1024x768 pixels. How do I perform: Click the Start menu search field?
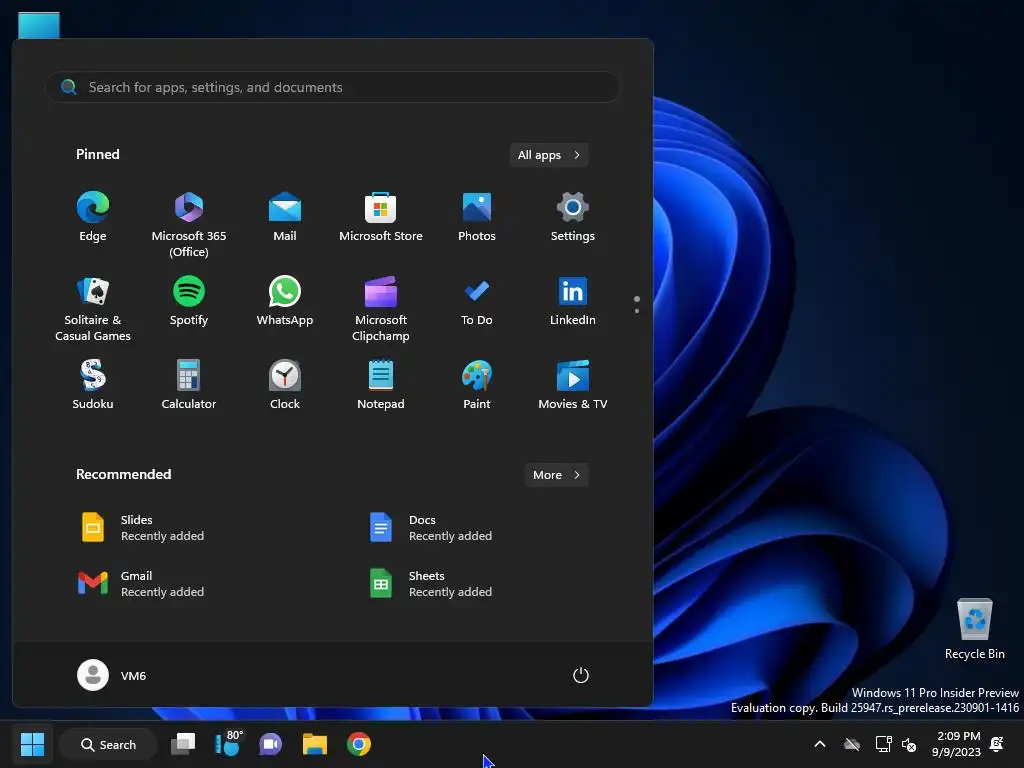coord(332,87)
